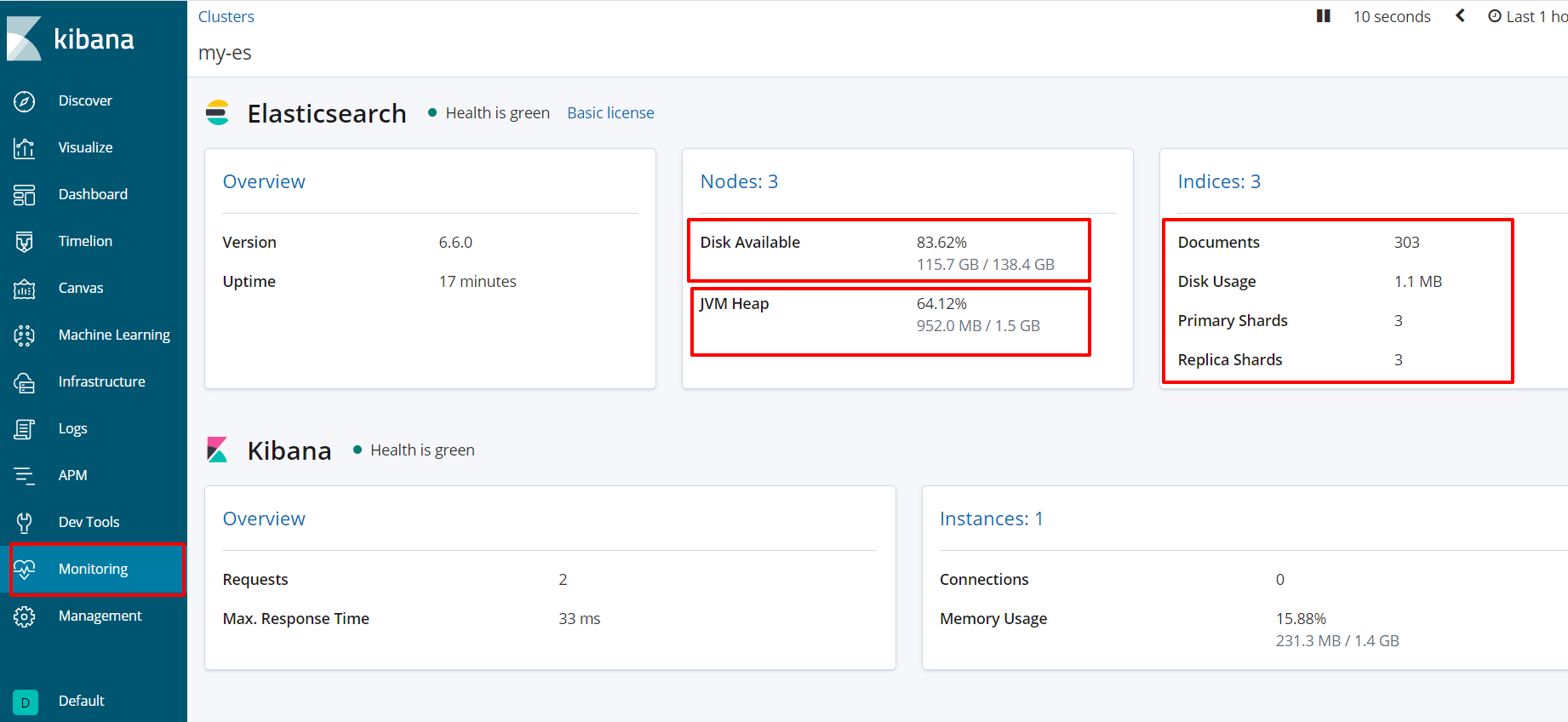Select APM label in sidebar

(x=72, y=475)
